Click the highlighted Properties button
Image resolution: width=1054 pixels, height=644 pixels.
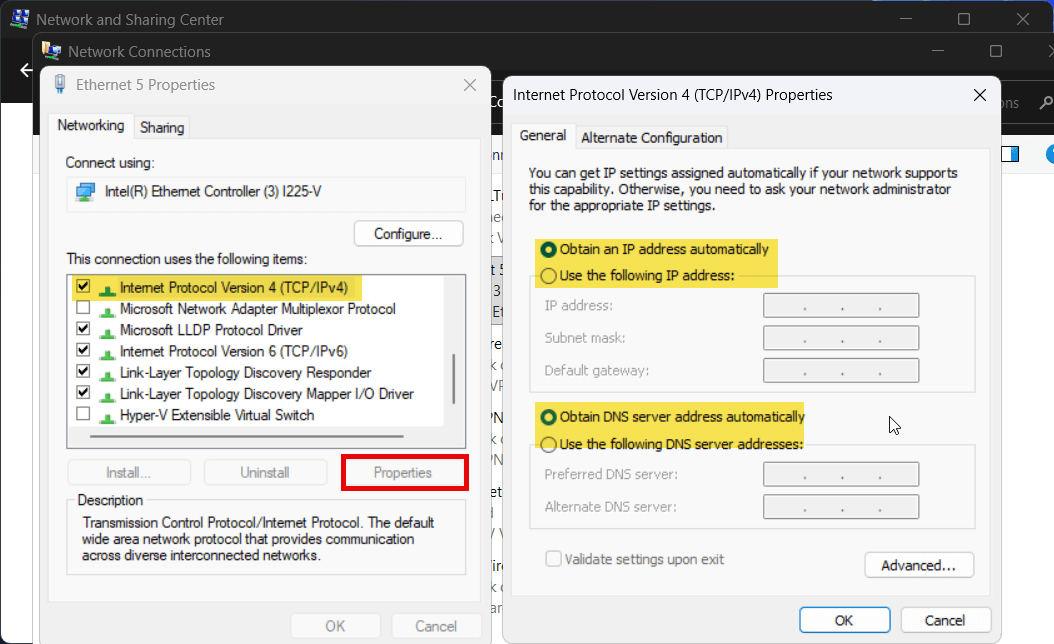click(404, 472)
